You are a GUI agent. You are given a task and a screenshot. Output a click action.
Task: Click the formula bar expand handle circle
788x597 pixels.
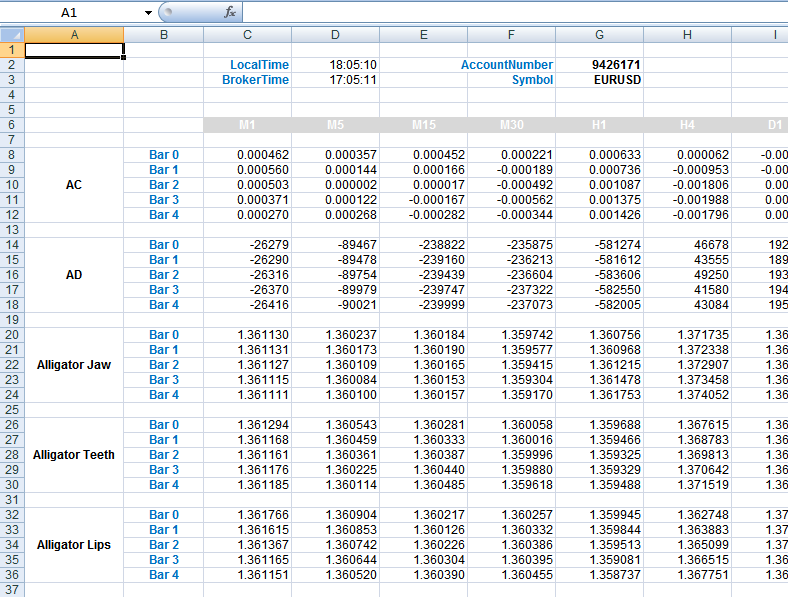click(x=168, y=12)
